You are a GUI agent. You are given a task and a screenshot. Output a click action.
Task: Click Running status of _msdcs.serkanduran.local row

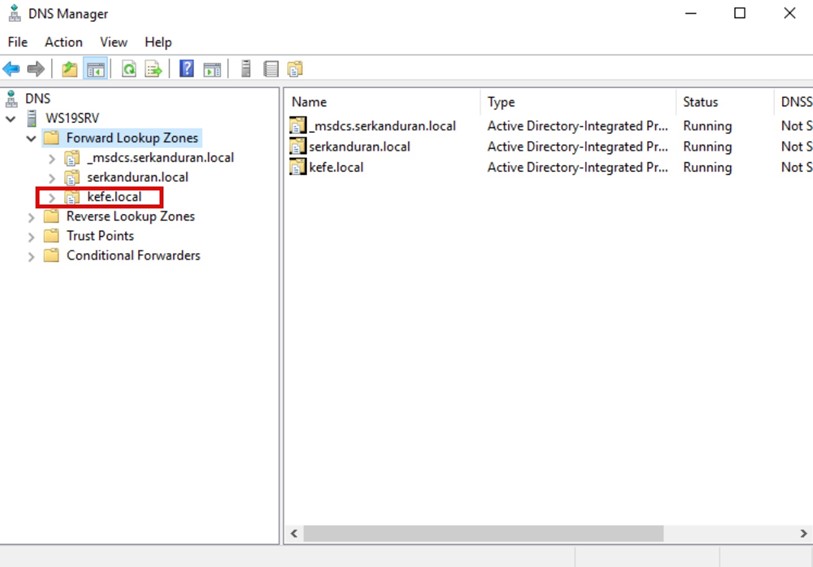pyautogui.click(x=707, y=126)
